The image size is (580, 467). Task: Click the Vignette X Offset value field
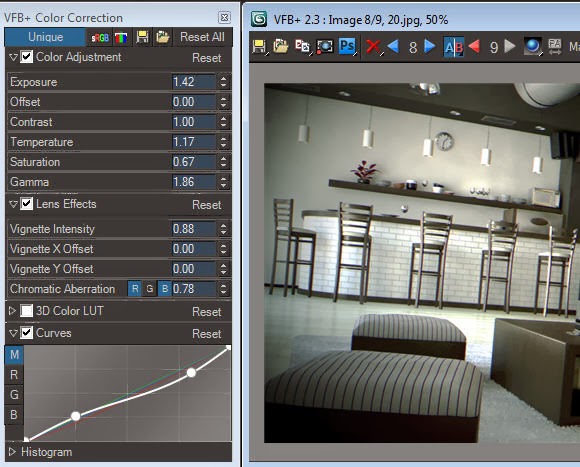[x=193, y=249]
